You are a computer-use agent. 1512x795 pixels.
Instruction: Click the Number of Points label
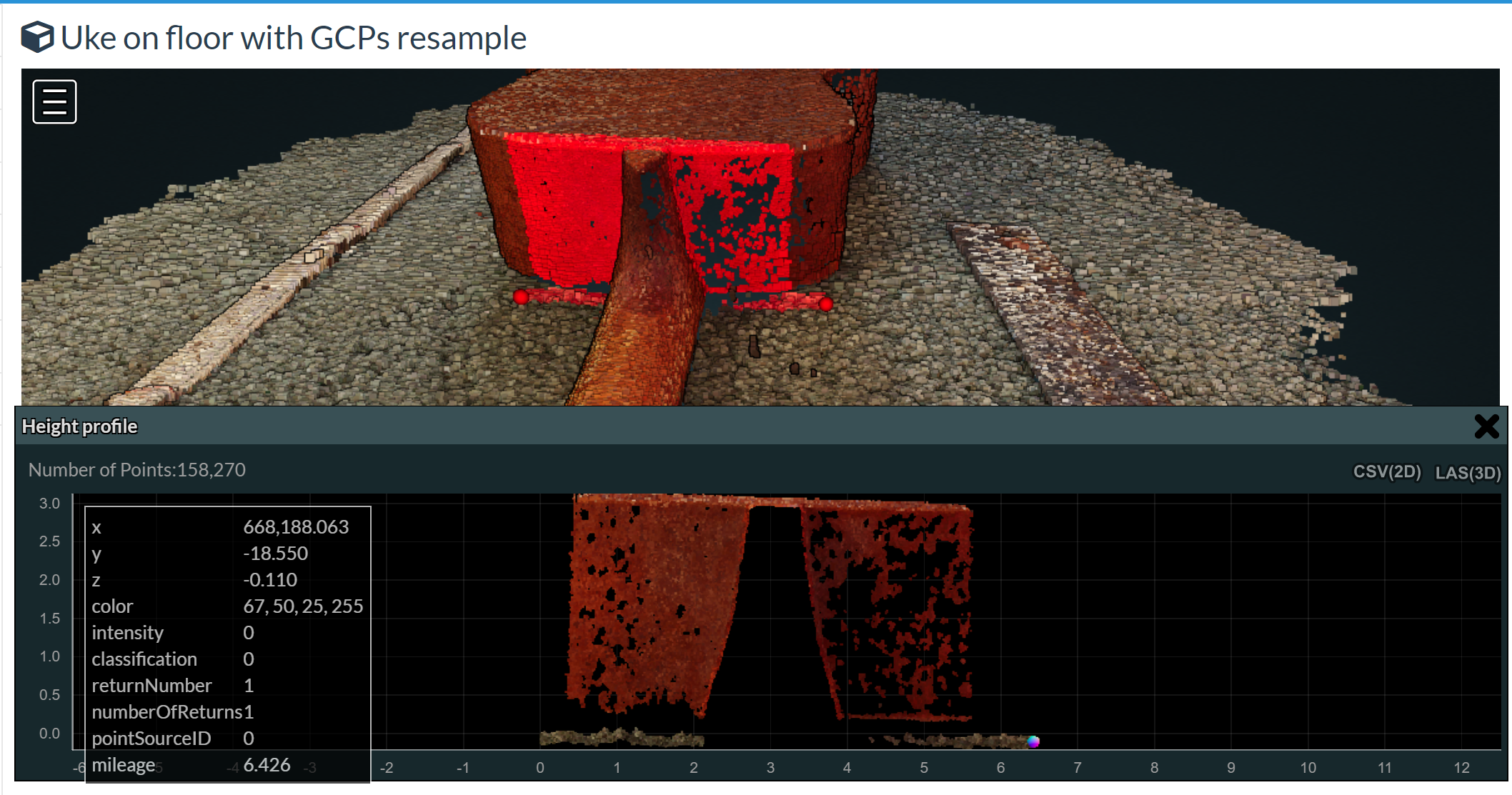click(136, 470)
